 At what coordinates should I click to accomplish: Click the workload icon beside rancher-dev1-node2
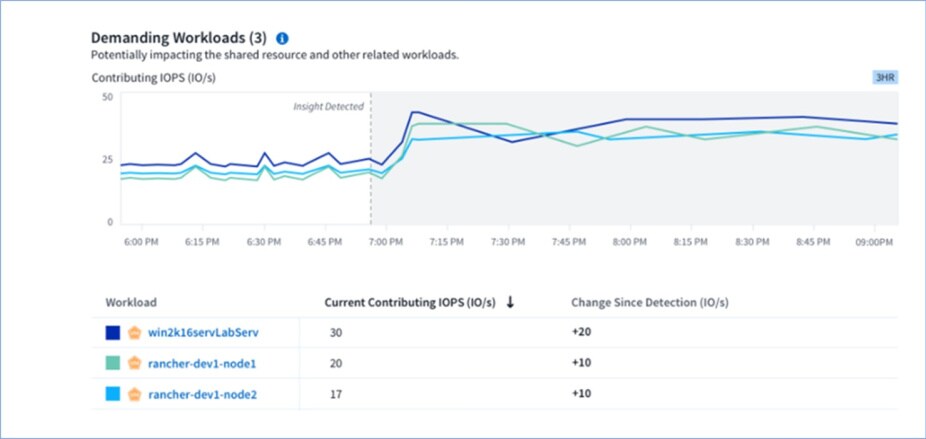click(134, 395)
